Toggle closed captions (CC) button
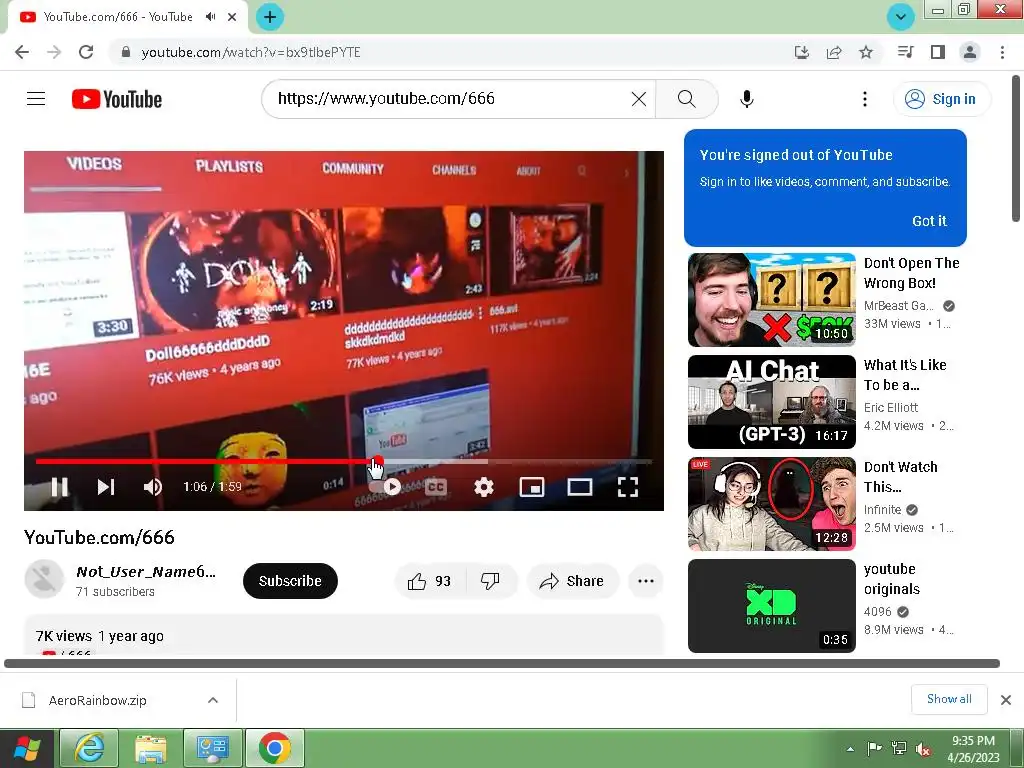 click(436, 487)
